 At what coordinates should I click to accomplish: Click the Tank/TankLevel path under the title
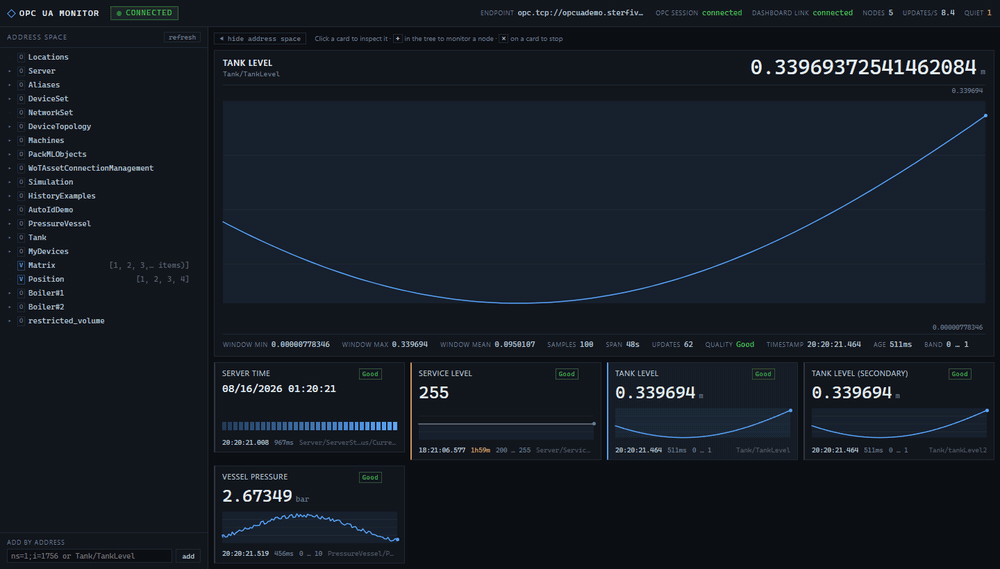(x=251, y=74)
